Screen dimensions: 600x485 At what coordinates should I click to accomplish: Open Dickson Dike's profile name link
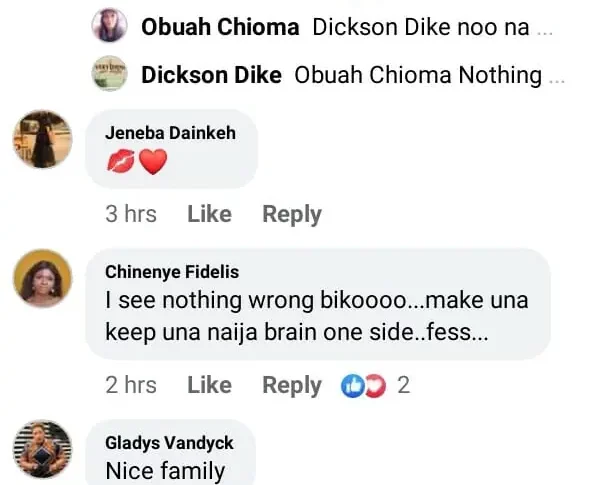pos(213,75)
